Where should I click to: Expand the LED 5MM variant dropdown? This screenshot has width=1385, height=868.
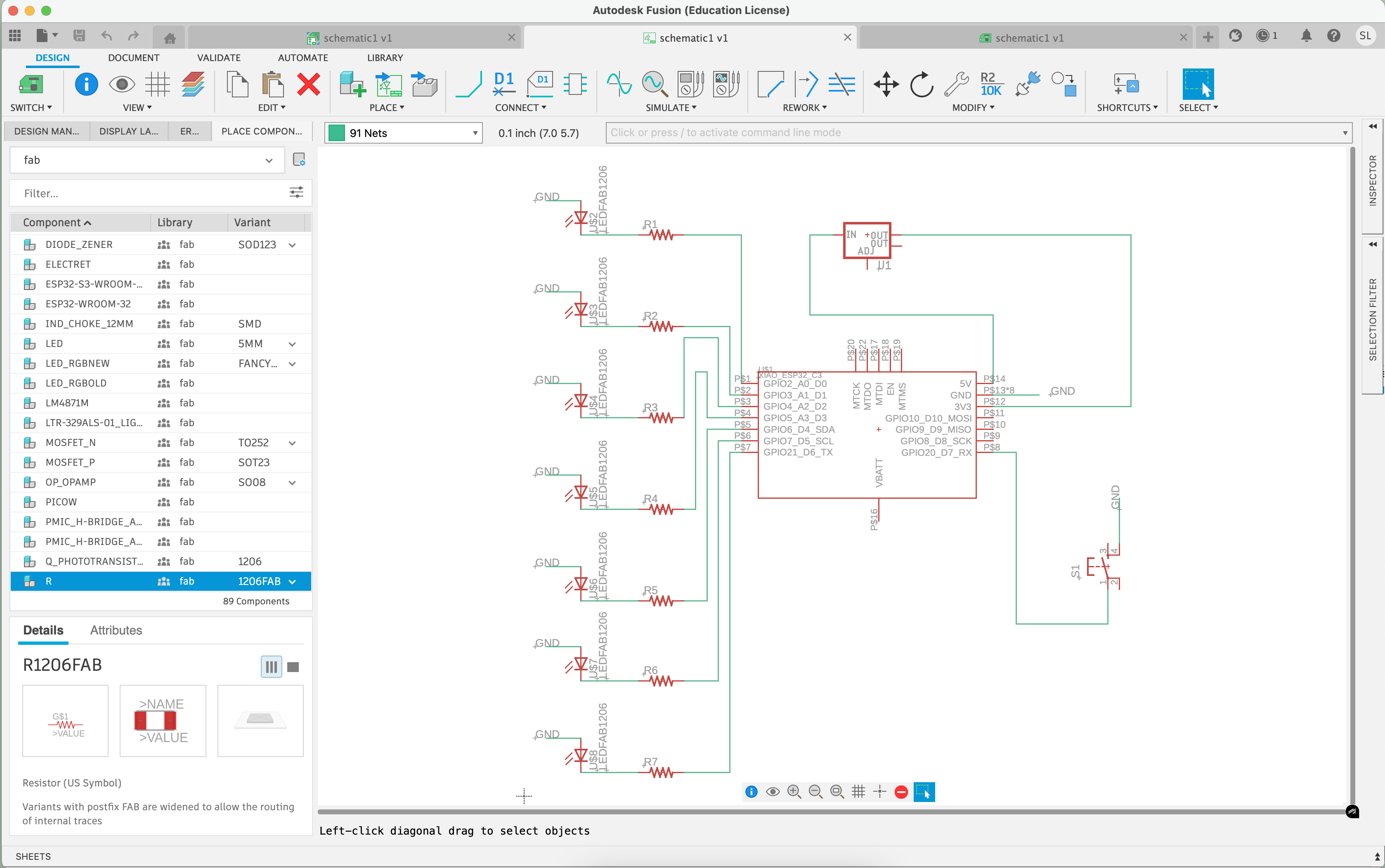[292, 344]
